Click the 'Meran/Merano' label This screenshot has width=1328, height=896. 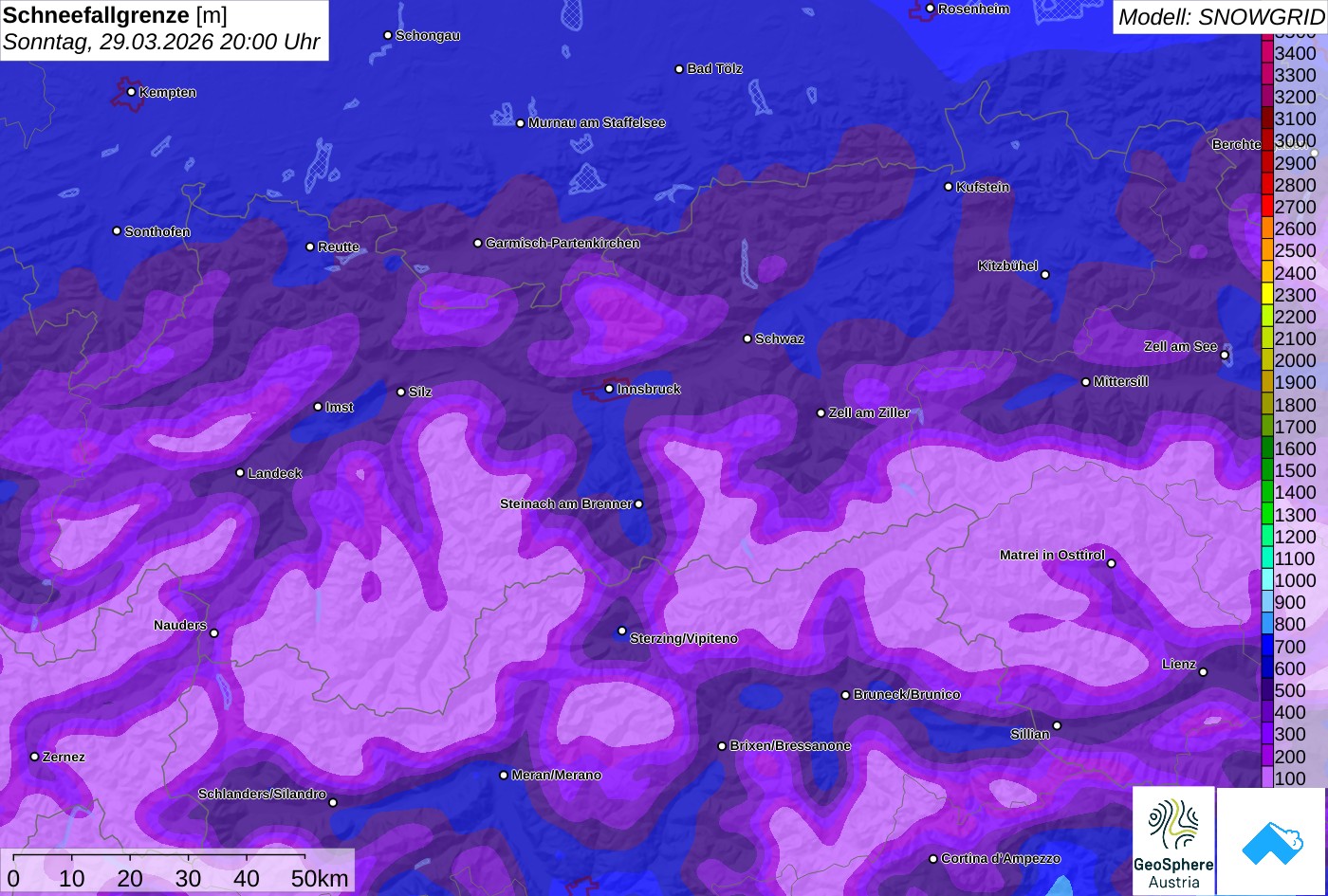click(557, 775)
